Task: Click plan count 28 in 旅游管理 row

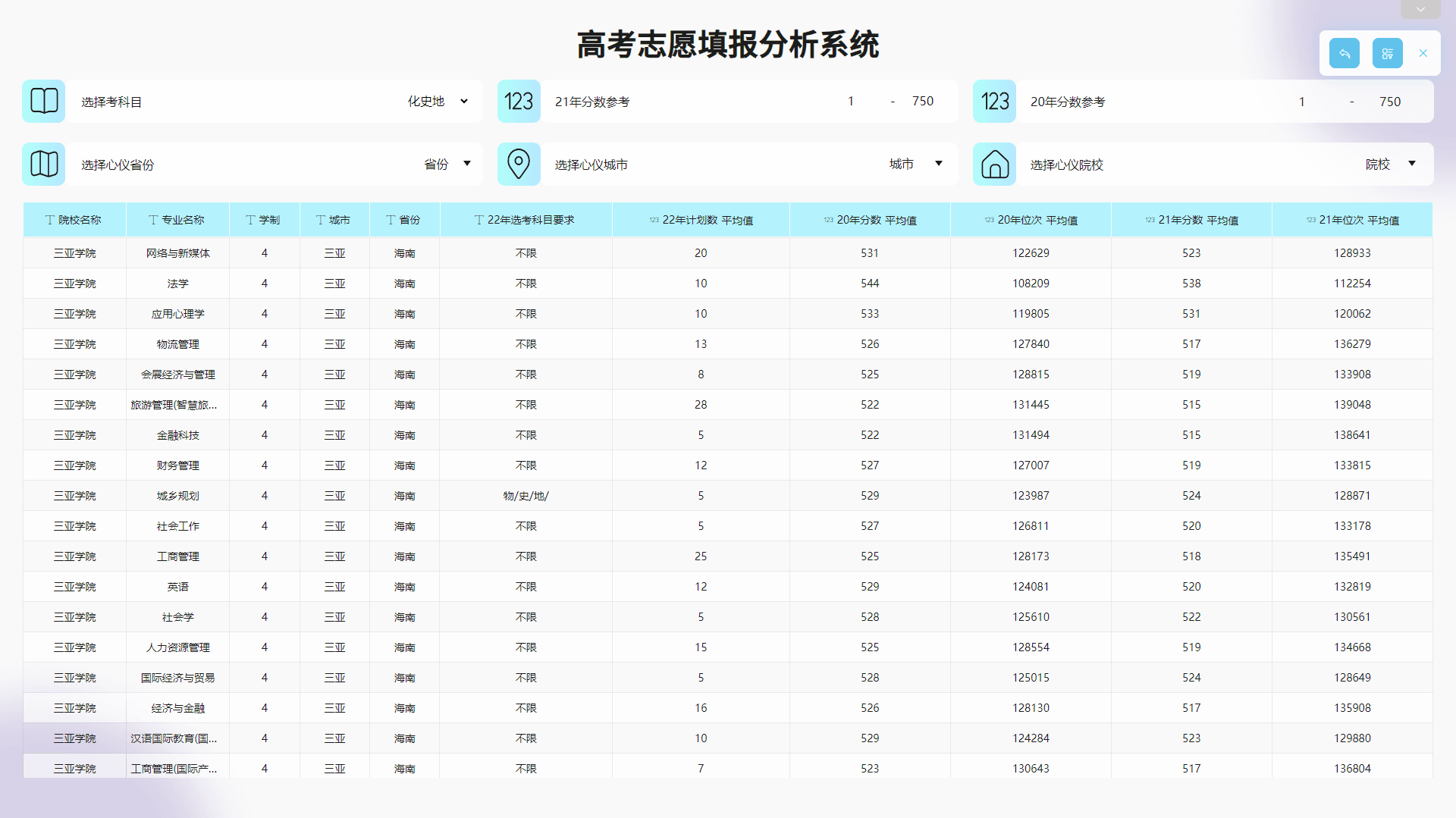Action: pyautogui.click(x=701, y=405)
